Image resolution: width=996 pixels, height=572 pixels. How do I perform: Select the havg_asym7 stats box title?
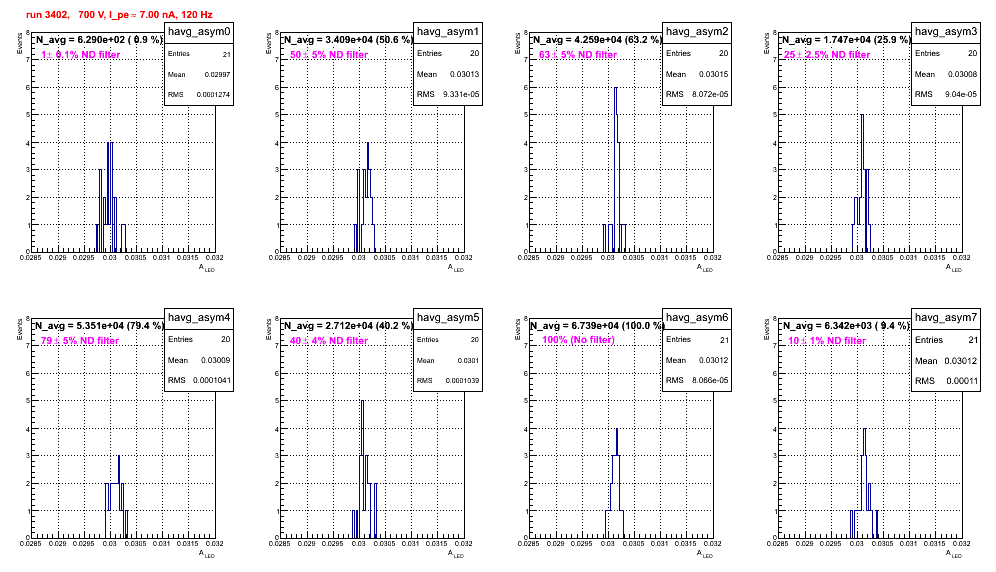946,318
